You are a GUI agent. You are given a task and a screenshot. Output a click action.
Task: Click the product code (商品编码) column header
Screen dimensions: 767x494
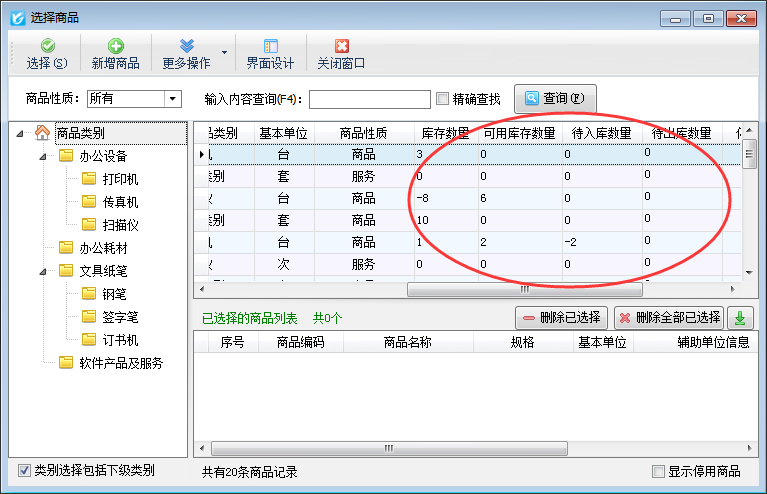point(300,342)
